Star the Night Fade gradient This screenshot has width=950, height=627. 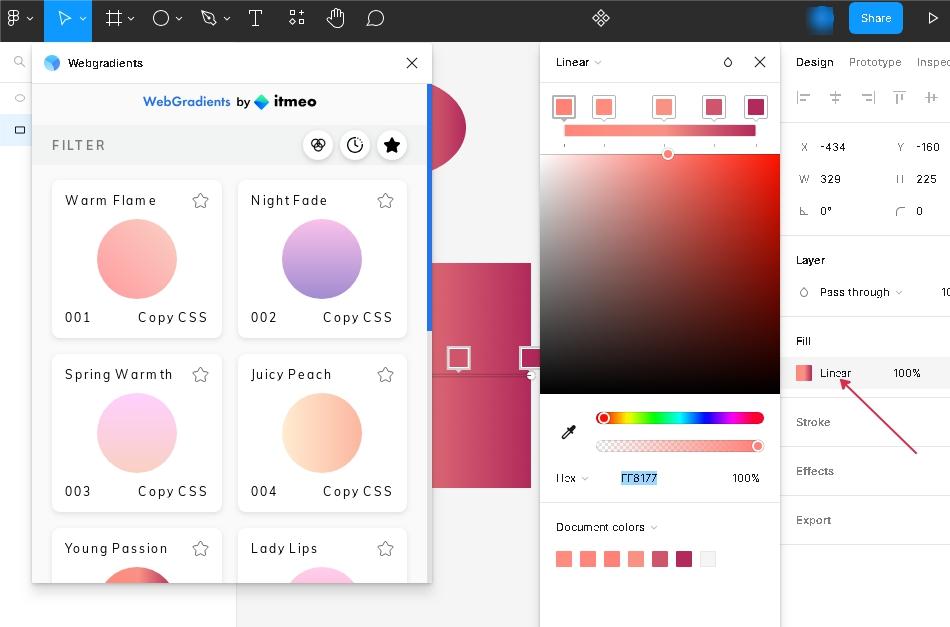pyautogui.click(x=385, y=200)
